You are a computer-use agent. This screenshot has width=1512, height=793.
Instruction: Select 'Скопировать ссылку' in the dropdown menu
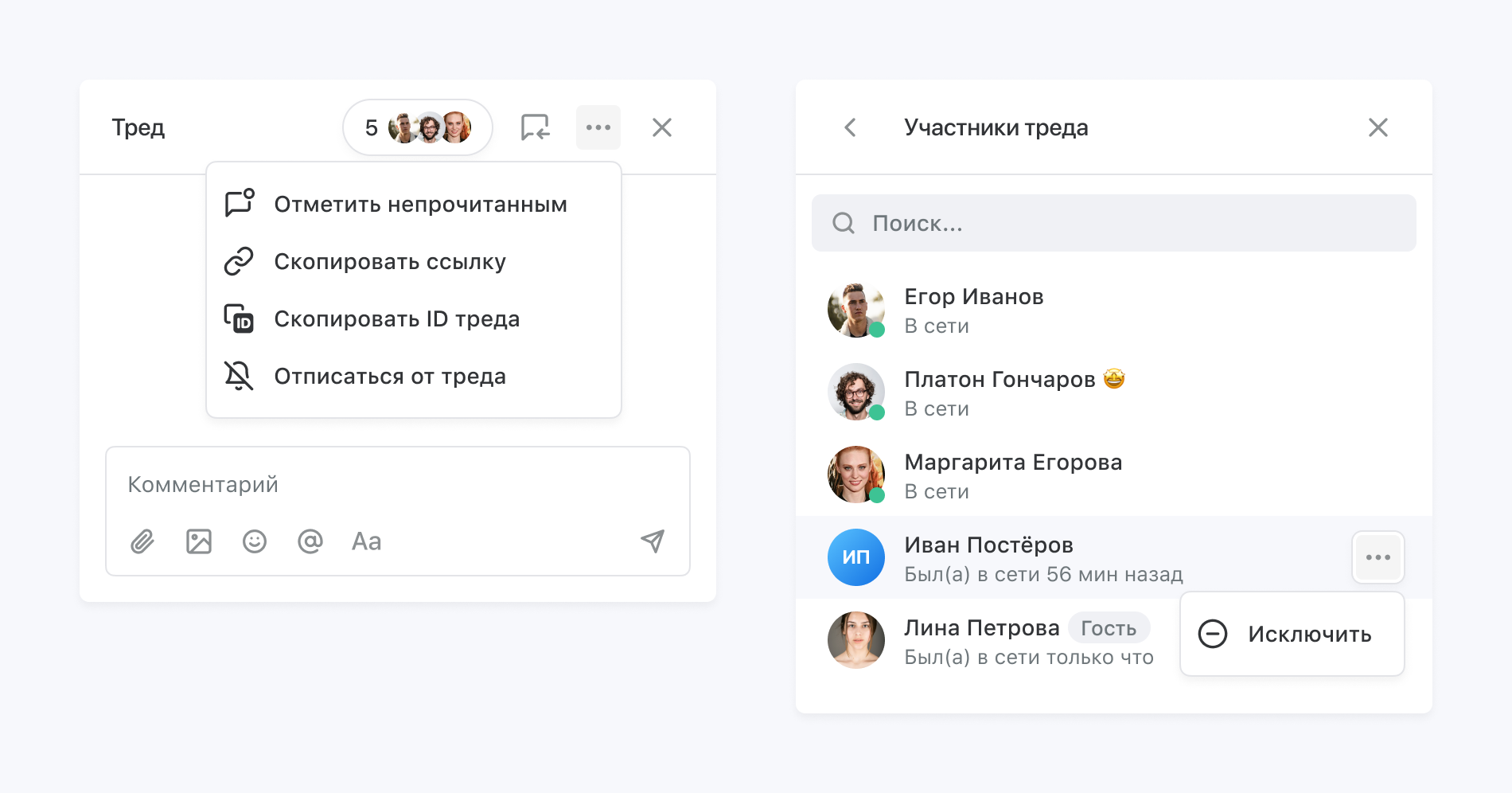click(389, 261)
